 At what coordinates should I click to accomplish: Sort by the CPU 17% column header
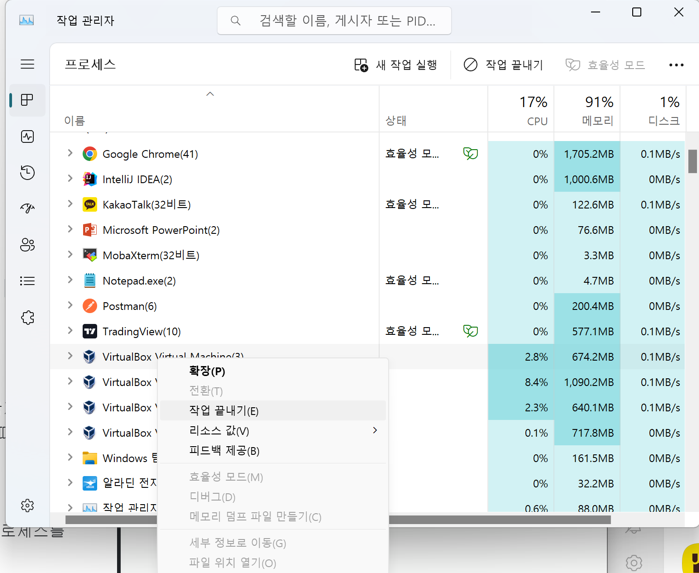(x=521, y=111)
